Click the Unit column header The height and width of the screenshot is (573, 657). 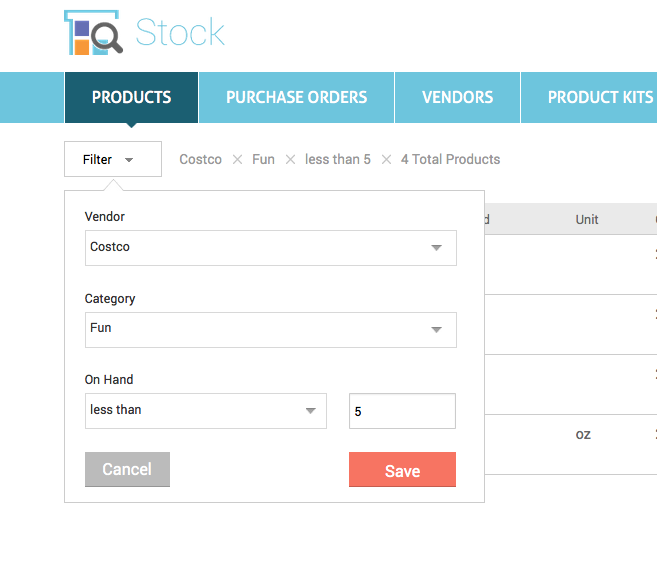[587, 219]
